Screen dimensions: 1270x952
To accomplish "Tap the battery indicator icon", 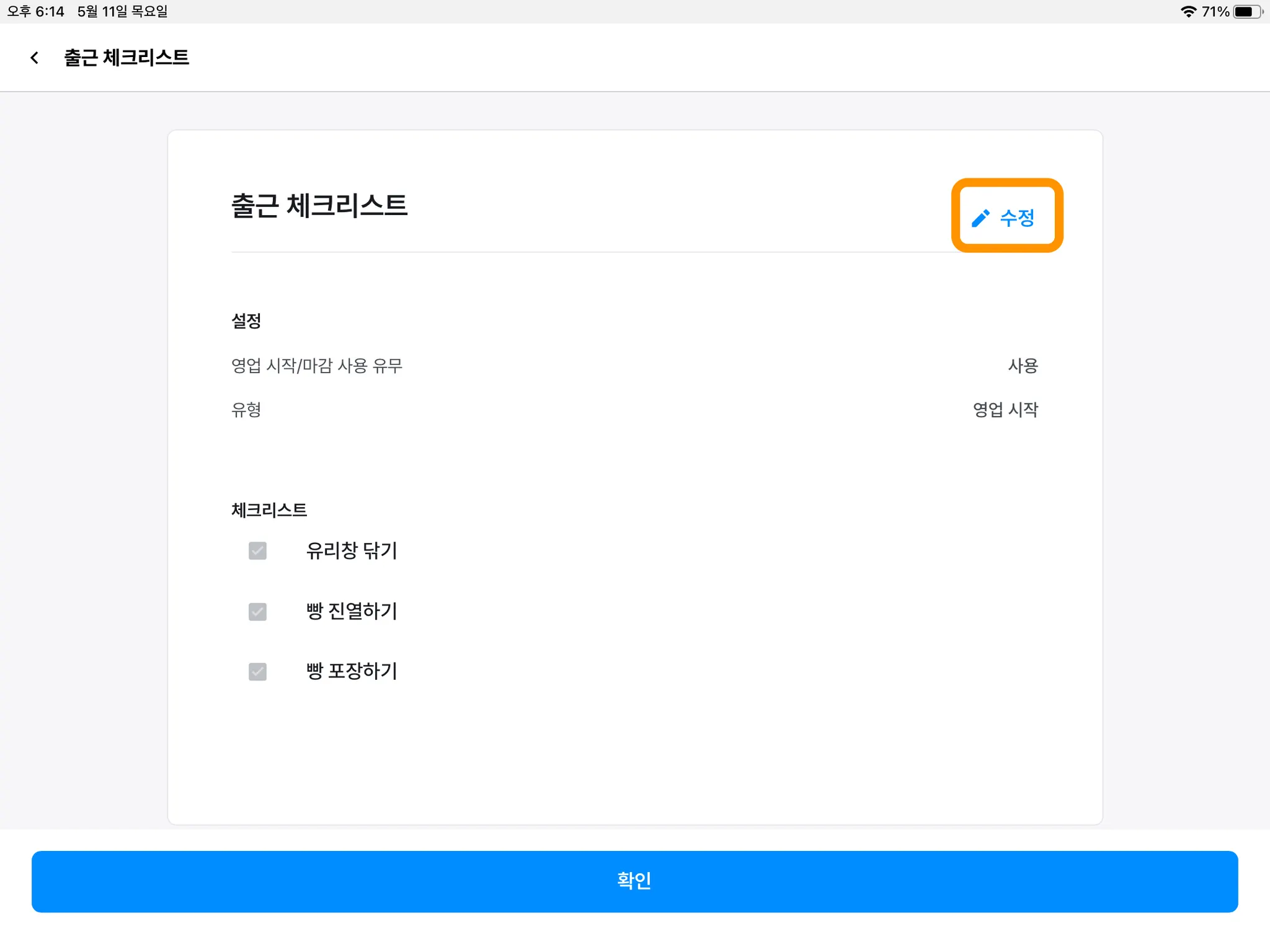I will tap(1248, 12).
